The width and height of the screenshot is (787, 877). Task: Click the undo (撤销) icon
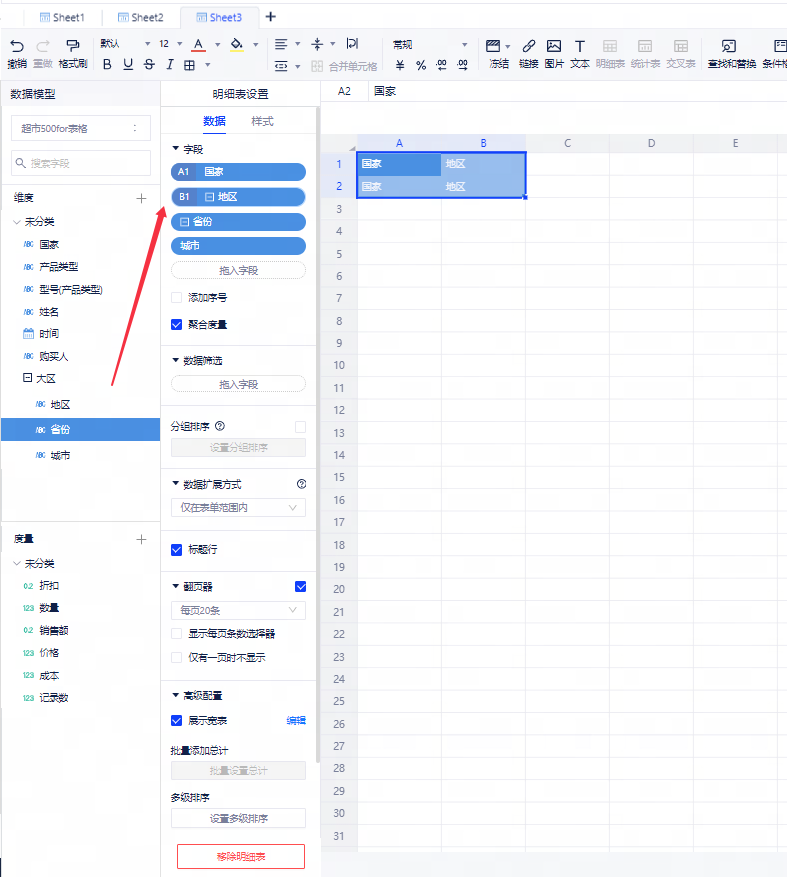point(16,46)
